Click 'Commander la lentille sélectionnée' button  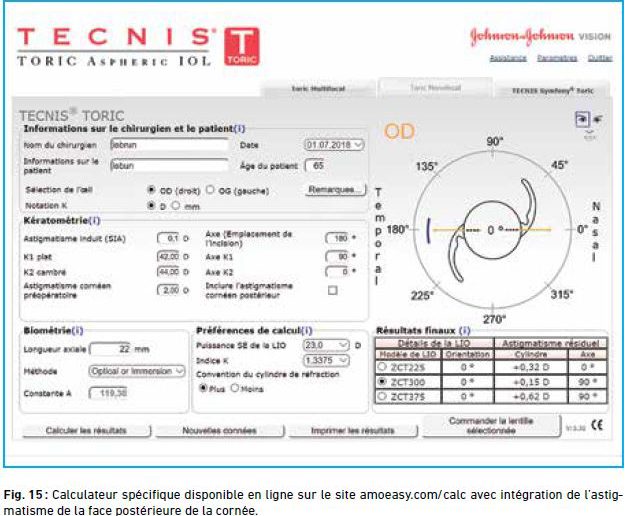(x=491, y=426)
